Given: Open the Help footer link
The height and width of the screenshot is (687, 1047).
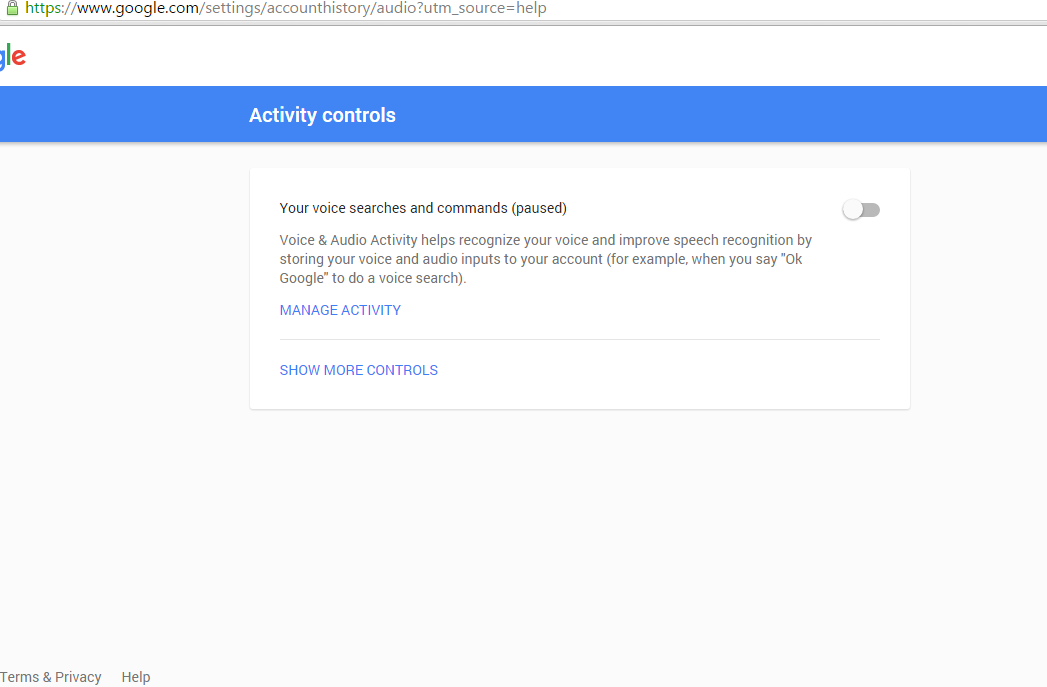Looking at the screenshot, I should point(136,677).
